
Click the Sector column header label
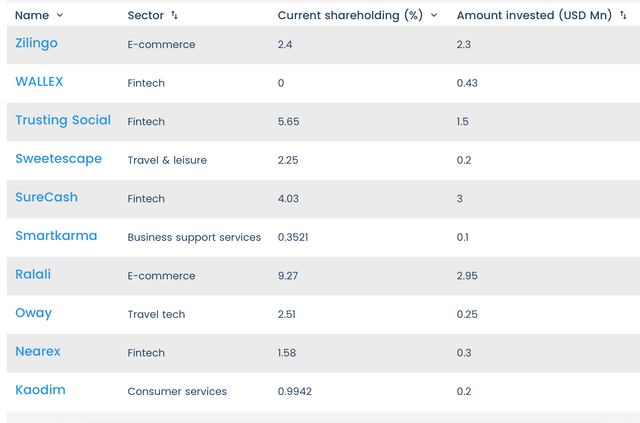point(146,16)
